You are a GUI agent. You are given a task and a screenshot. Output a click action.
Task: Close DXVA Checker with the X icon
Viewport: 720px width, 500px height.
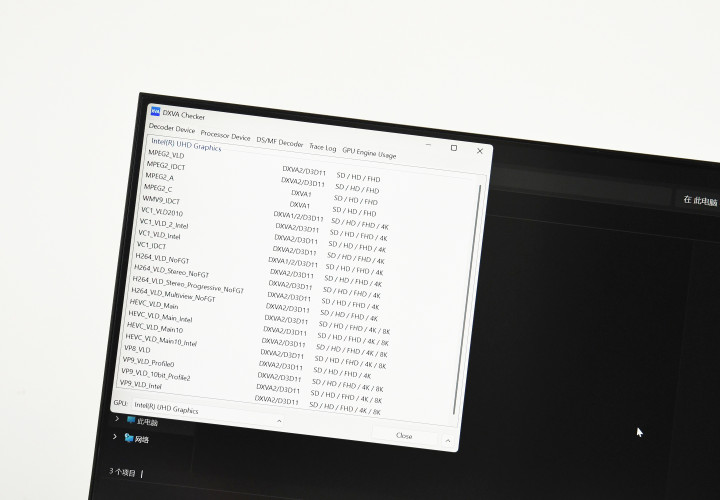point(480,151)
